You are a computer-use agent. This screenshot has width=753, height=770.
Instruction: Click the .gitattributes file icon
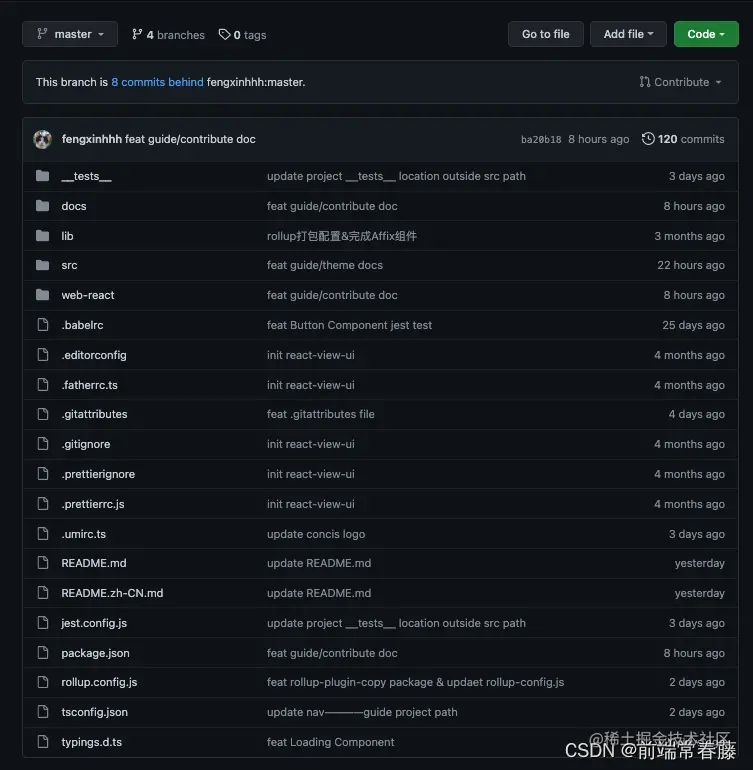43,414
